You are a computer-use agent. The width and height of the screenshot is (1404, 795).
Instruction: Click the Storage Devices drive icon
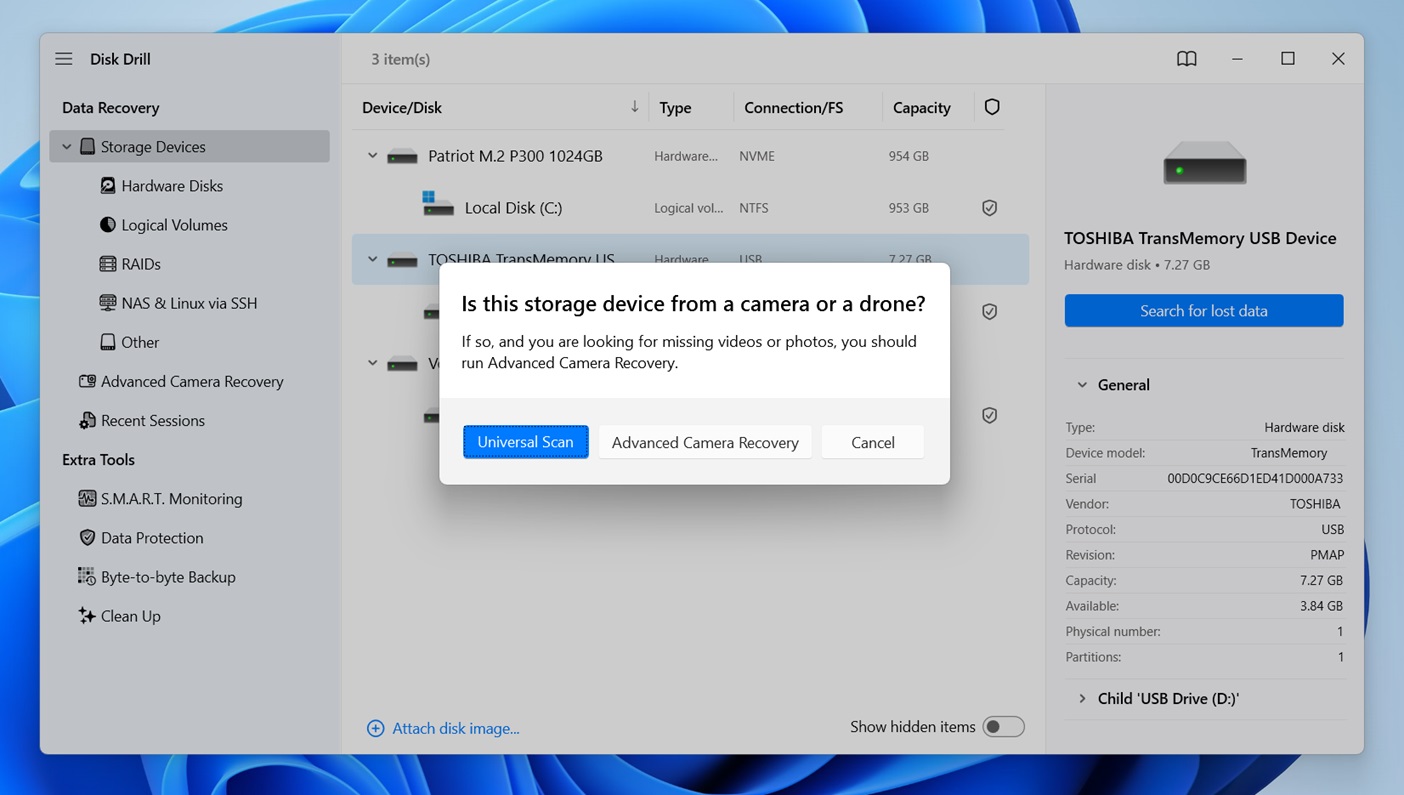click(x=87, y=146)
